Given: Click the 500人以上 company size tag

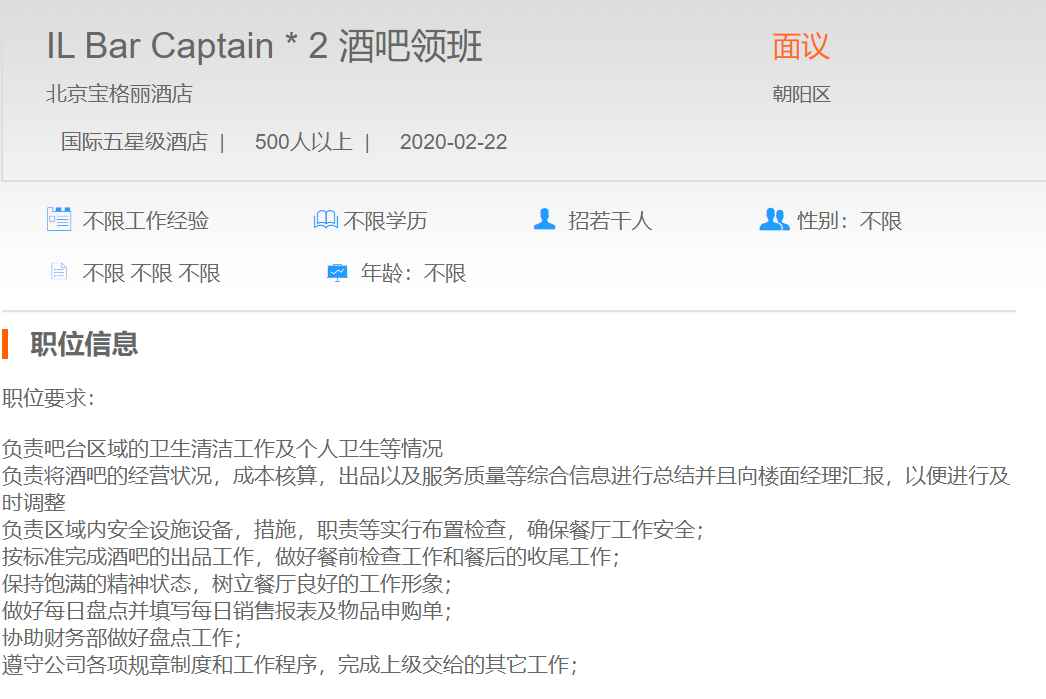Looking at the screenshot, I should click(303, 142).
